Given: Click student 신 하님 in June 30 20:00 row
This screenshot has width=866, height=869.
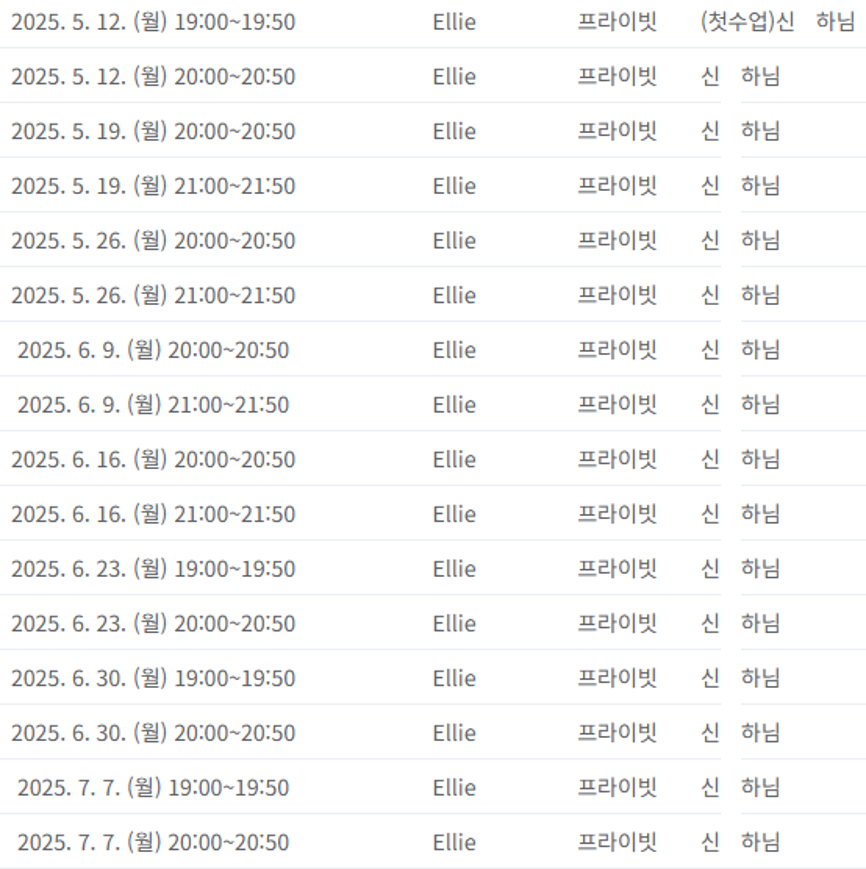Looking at the screenshot, I should point(740,733).
